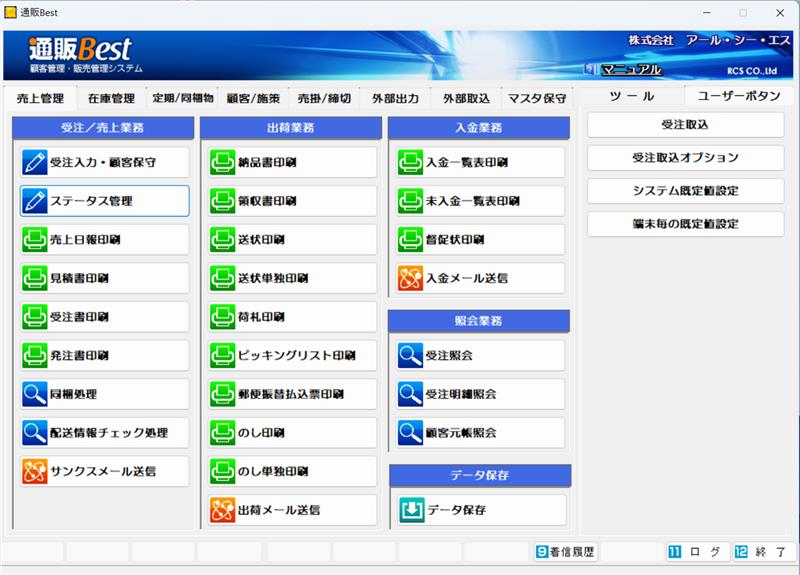Click 配送情報チェック処理 magnifier icon
Viewport: 800px width, 575px height.
[x=35, y=433]
